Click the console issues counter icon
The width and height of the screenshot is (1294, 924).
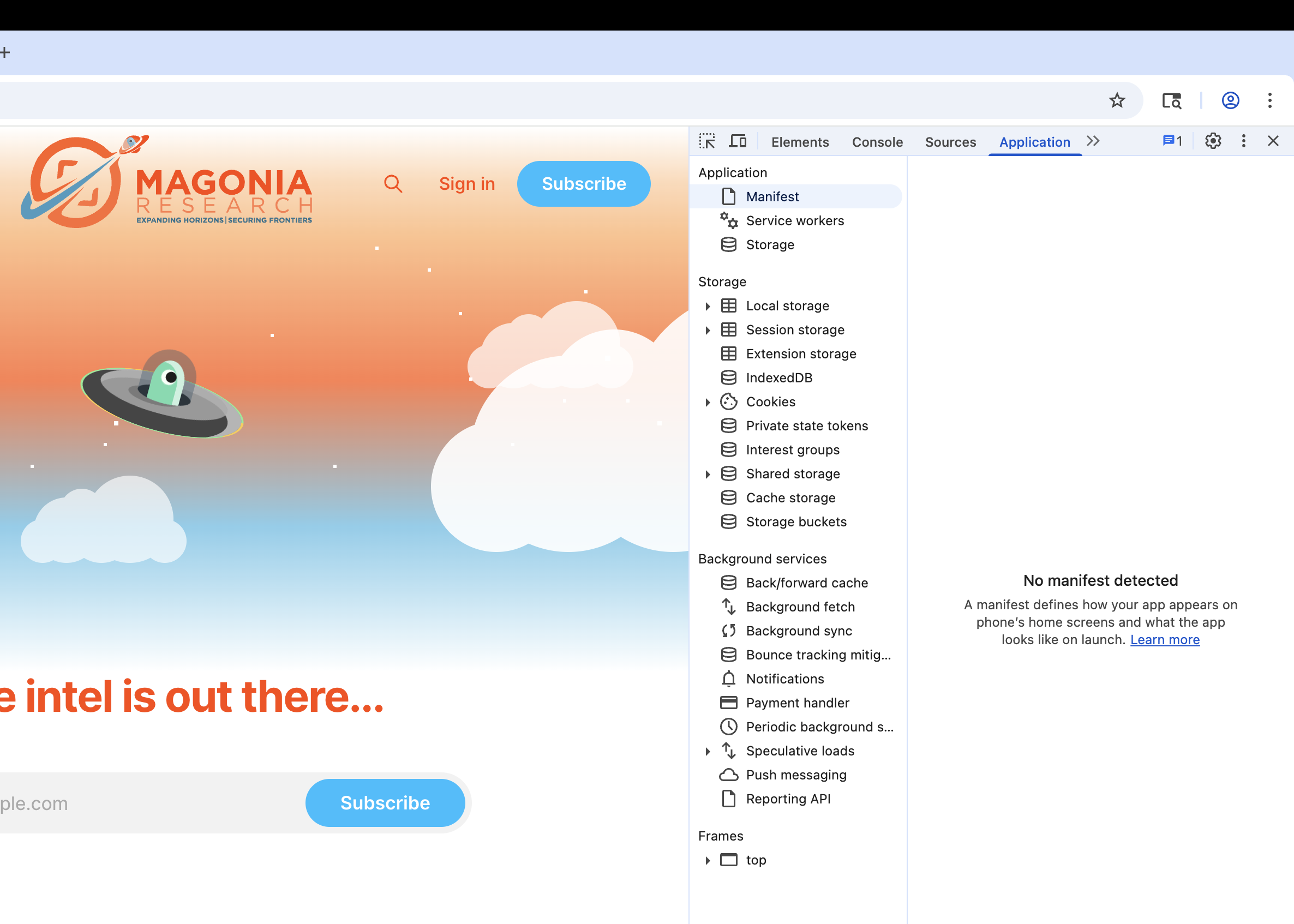pyautogui.click(x=1172, y=141)
